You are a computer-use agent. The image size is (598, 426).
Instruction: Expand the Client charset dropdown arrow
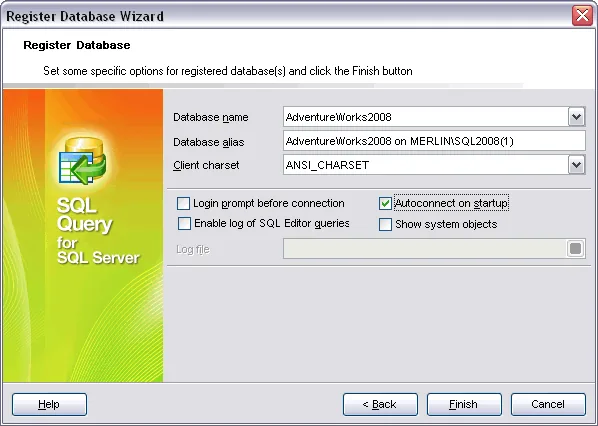577,165
